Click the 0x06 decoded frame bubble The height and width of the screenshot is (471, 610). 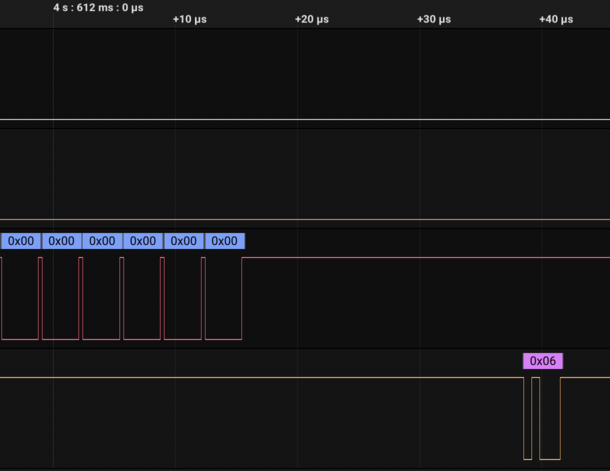(543, 361)
